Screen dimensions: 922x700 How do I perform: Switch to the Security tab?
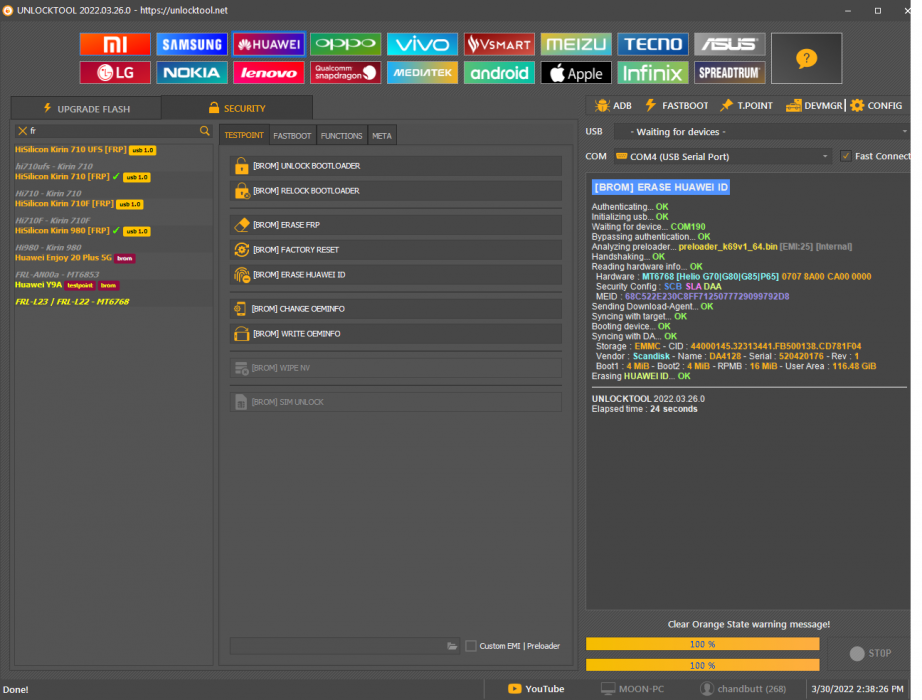pos(237,108)
